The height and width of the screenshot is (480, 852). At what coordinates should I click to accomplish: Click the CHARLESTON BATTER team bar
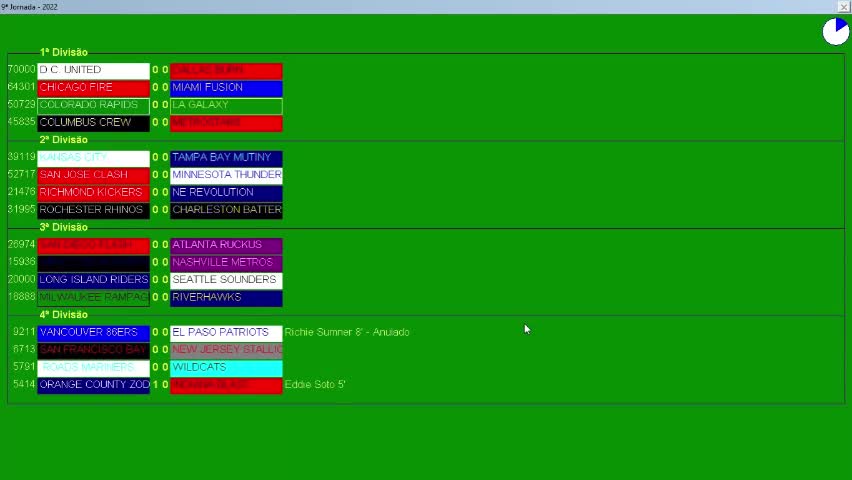pyautogui.click(x=226, y=210)
